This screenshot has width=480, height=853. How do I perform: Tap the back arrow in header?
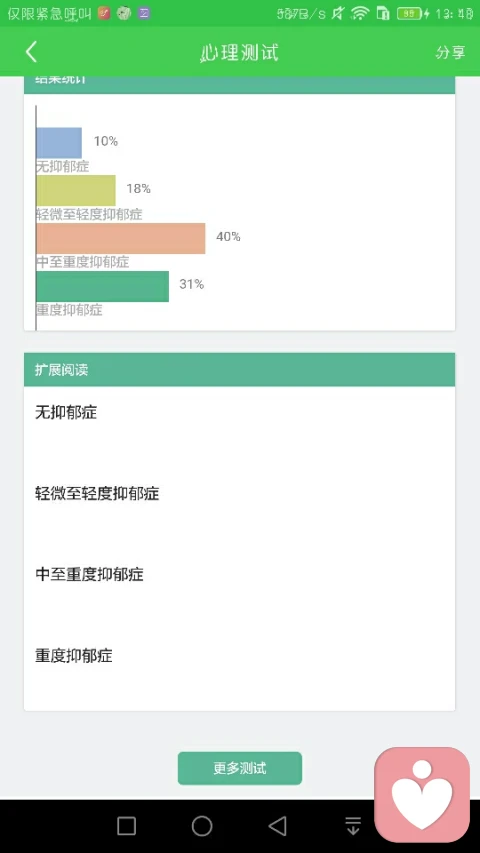click(x=32, y=52)
